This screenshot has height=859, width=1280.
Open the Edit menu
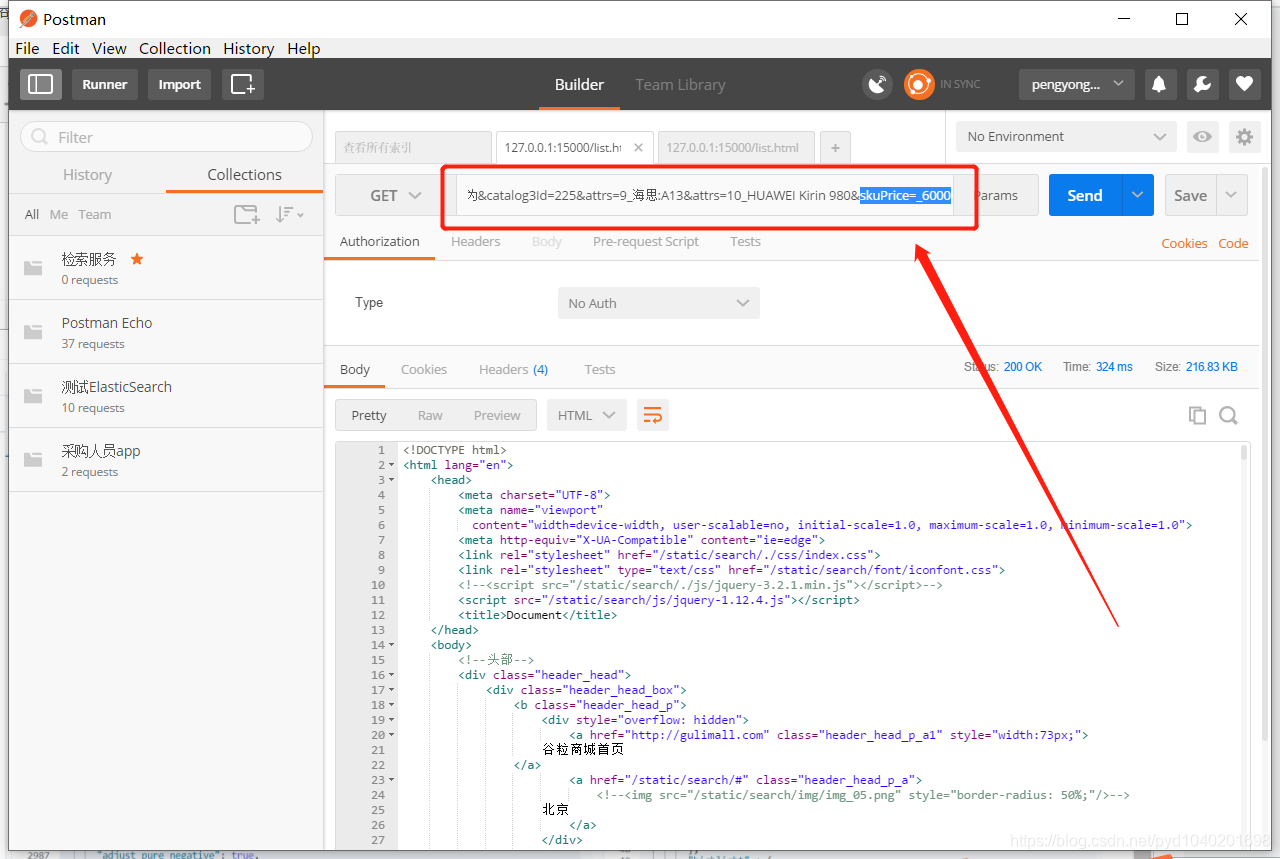66,48
